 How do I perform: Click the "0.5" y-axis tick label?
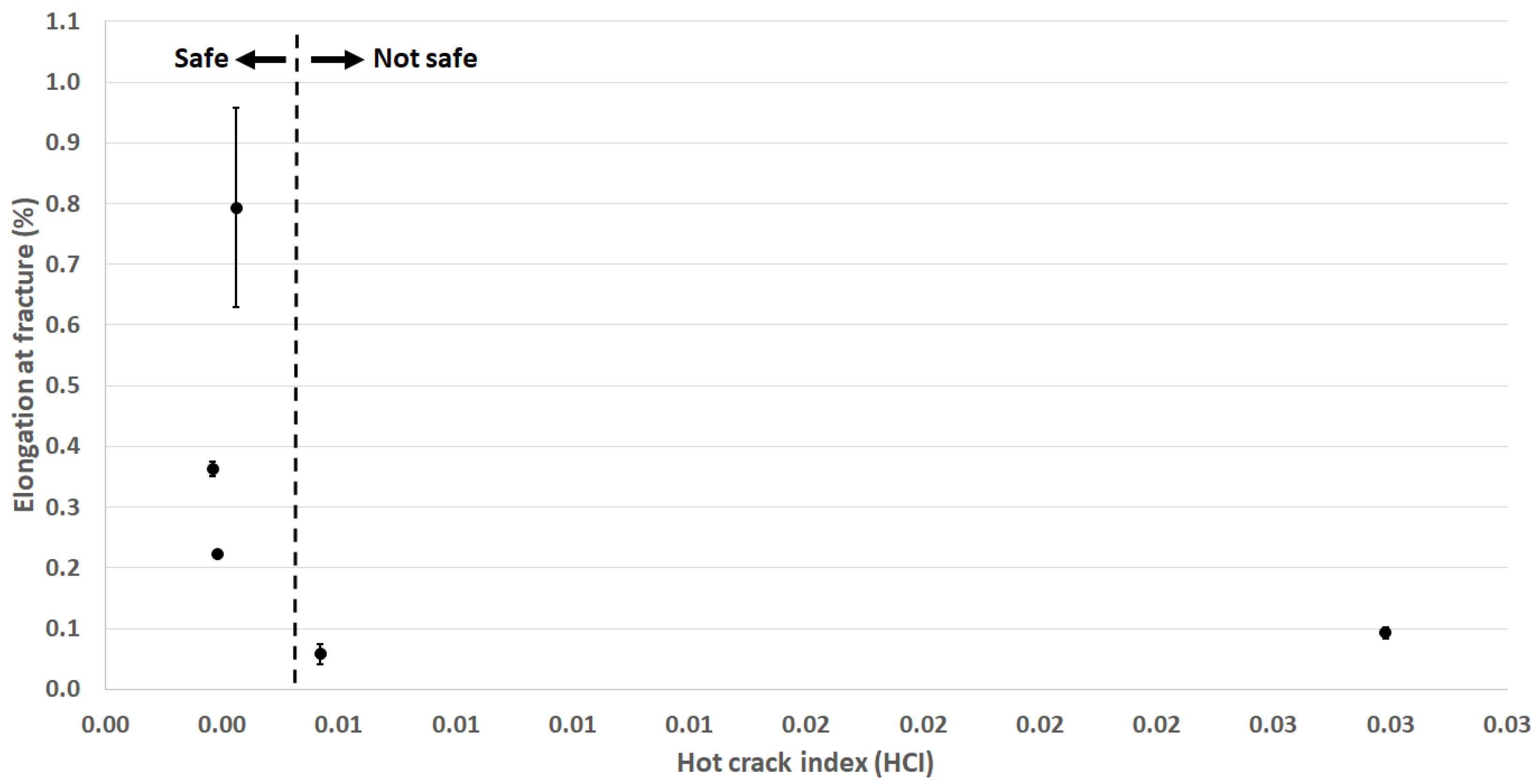point(63,385)
